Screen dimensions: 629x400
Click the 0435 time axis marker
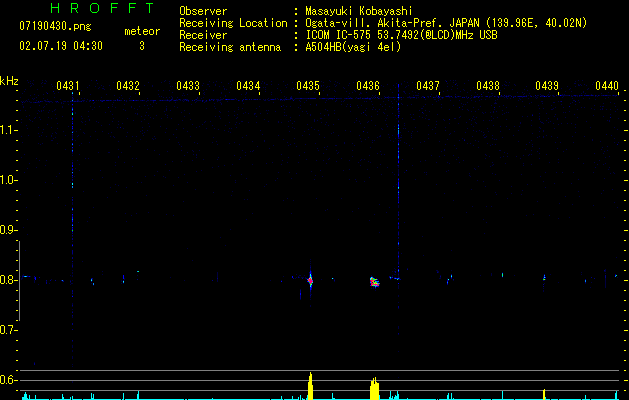(308, 85)
